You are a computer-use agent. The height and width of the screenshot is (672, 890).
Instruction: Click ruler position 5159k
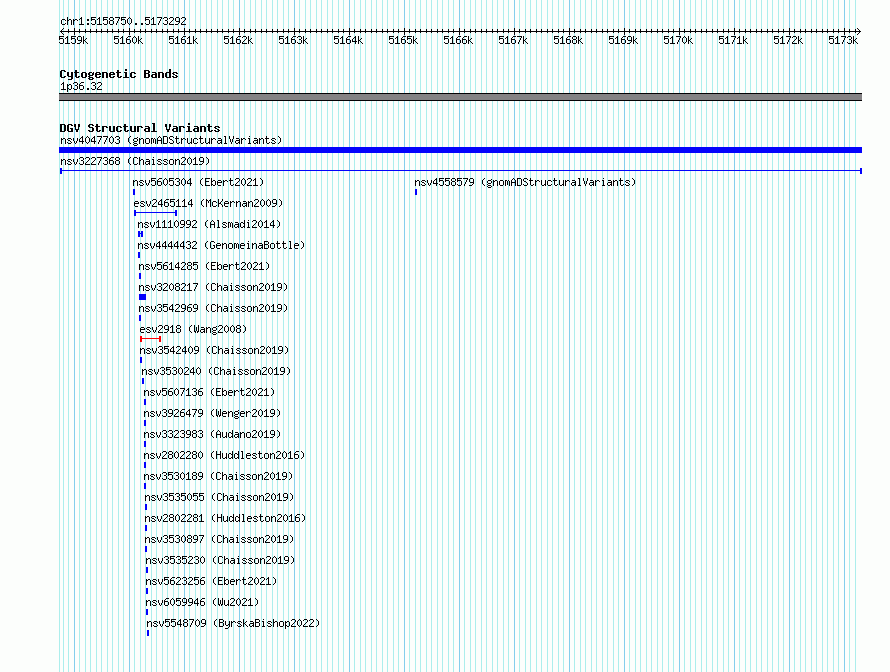[73, 40]
